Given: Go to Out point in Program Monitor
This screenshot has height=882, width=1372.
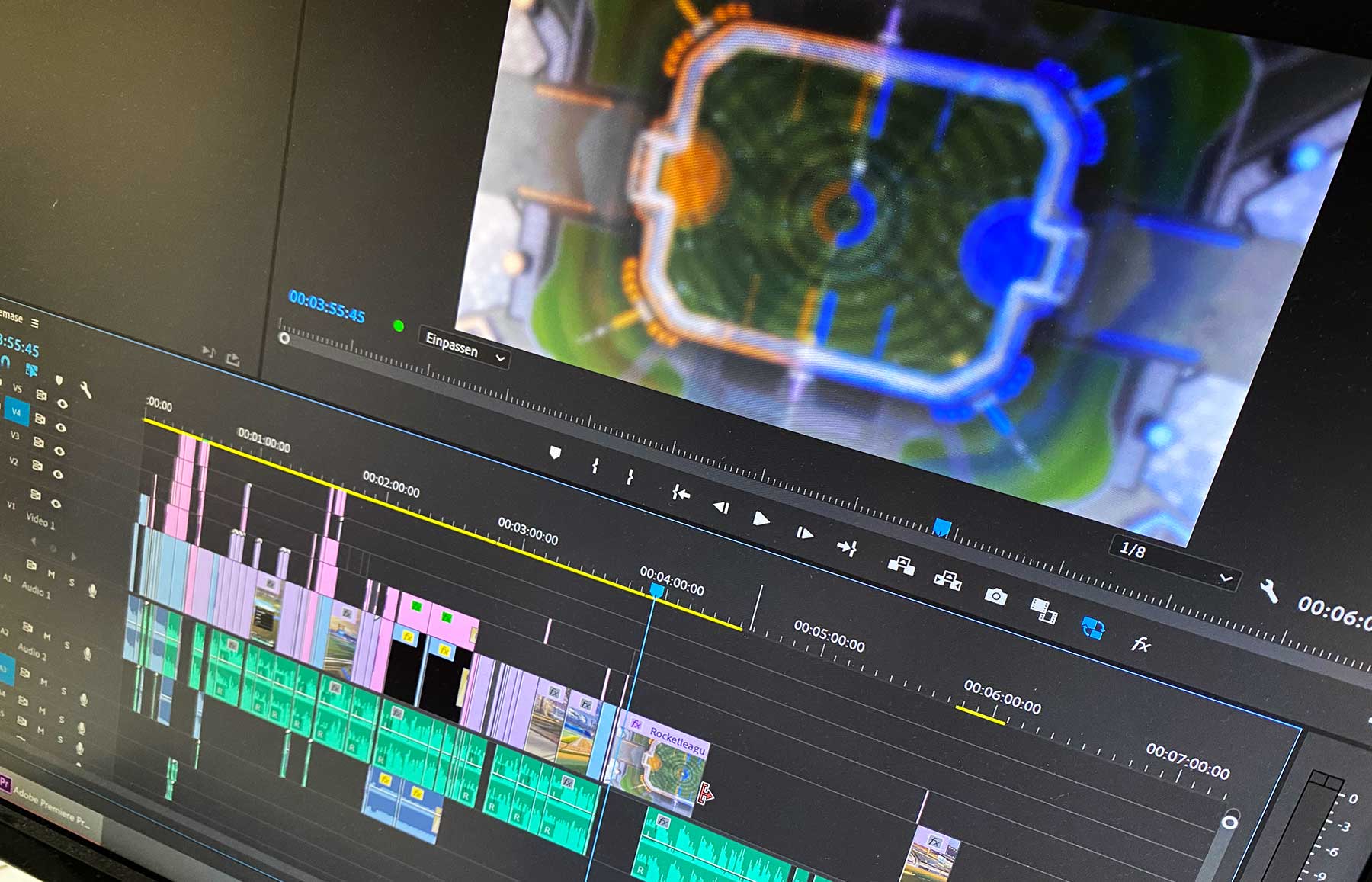Looking at the screenshot, I should tap(847, 547).
